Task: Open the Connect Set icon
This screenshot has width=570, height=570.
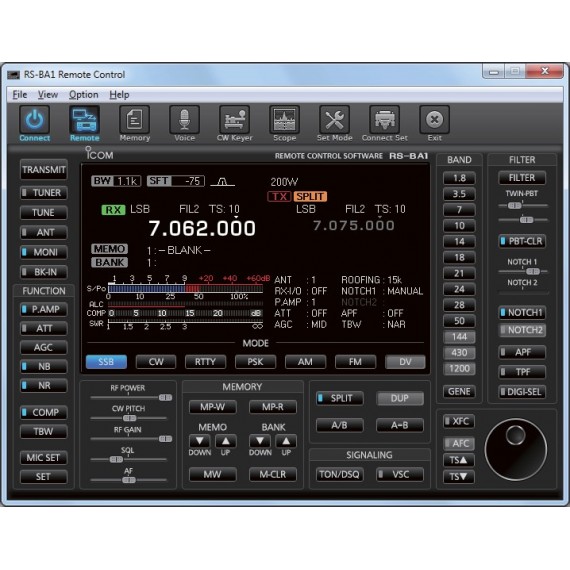Action: 385,120
